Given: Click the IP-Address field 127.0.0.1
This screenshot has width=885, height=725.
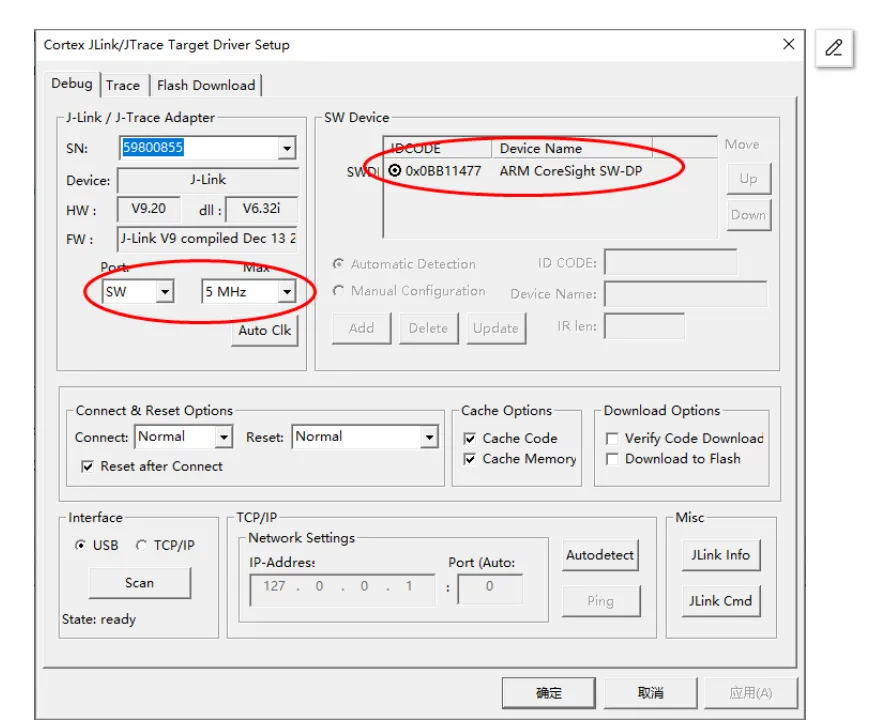Looking at the screenshot, I should coord(342,590).
